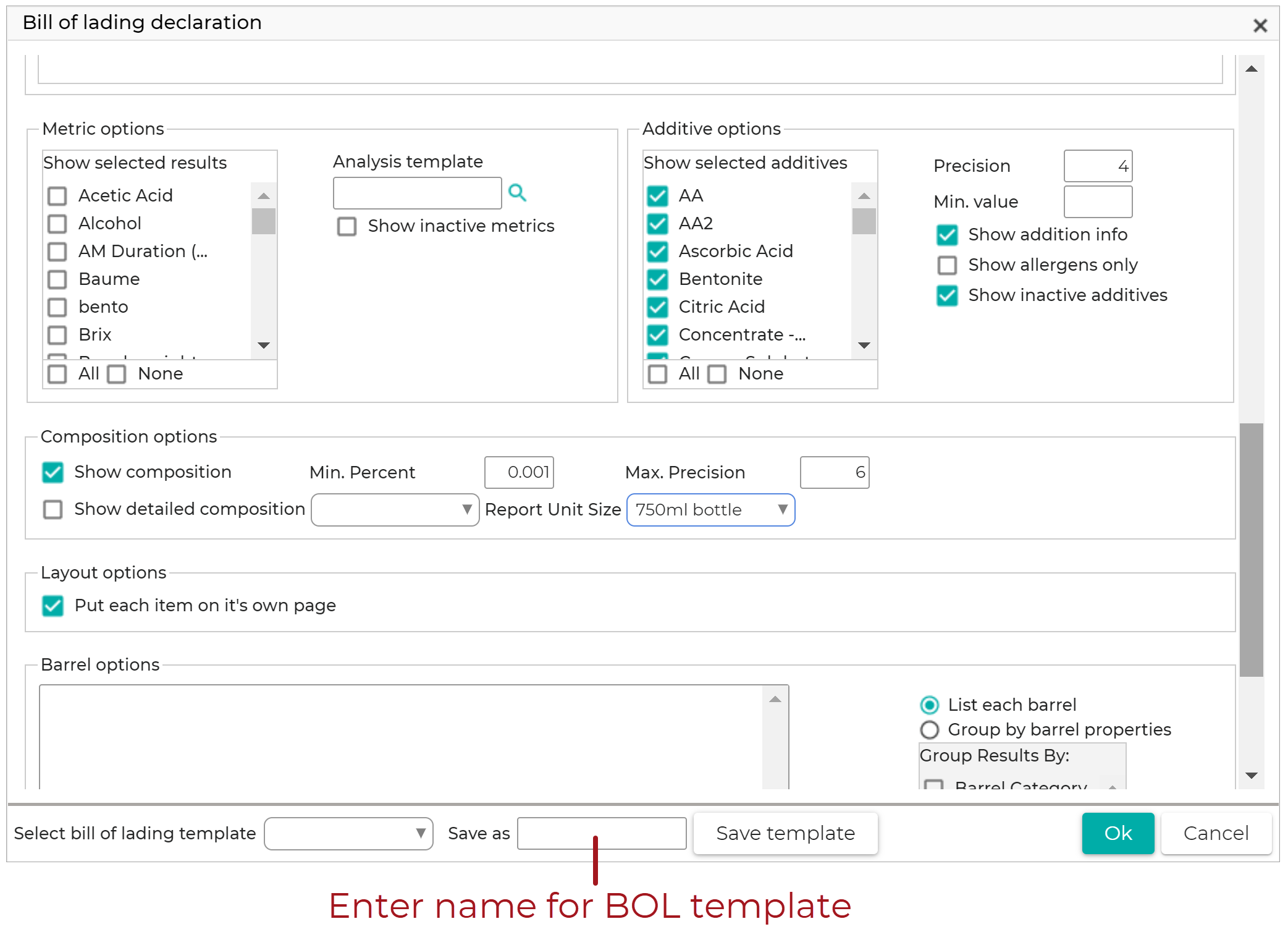Click the Max. Precision field

pyautogui.click(x=835, y=473)
